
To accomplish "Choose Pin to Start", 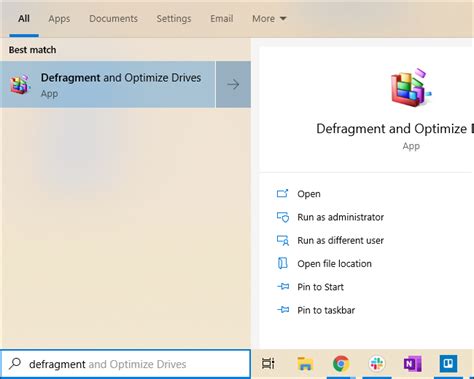I will click(320, 287).
